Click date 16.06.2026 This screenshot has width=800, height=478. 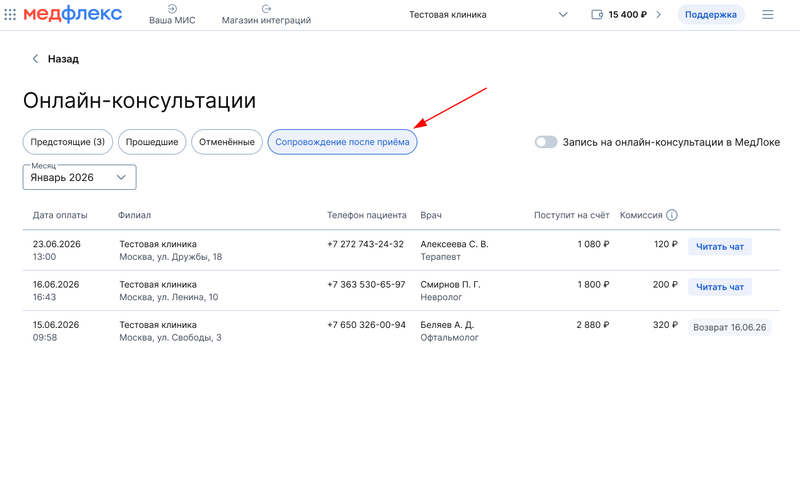[56, 284]
